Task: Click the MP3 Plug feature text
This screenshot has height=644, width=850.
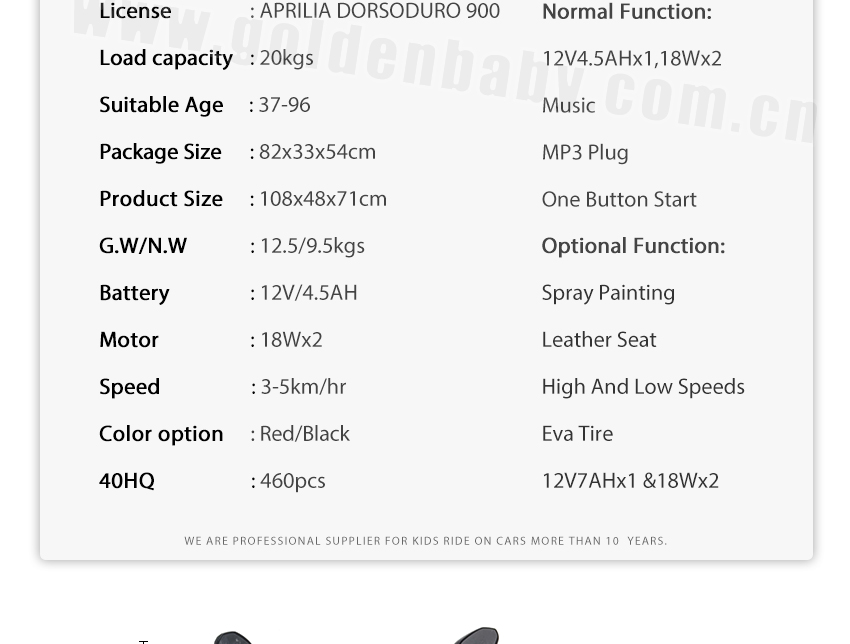Action: pos(585,152)
